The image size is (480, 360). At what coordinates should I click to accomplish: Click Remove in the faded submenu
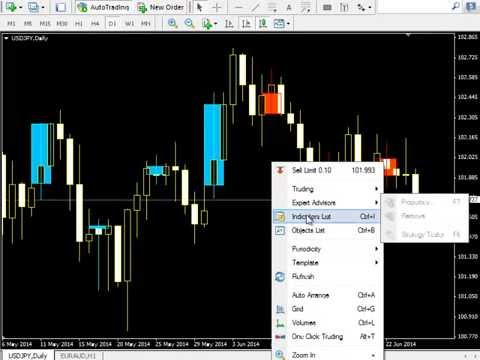[x=424, y=216]
